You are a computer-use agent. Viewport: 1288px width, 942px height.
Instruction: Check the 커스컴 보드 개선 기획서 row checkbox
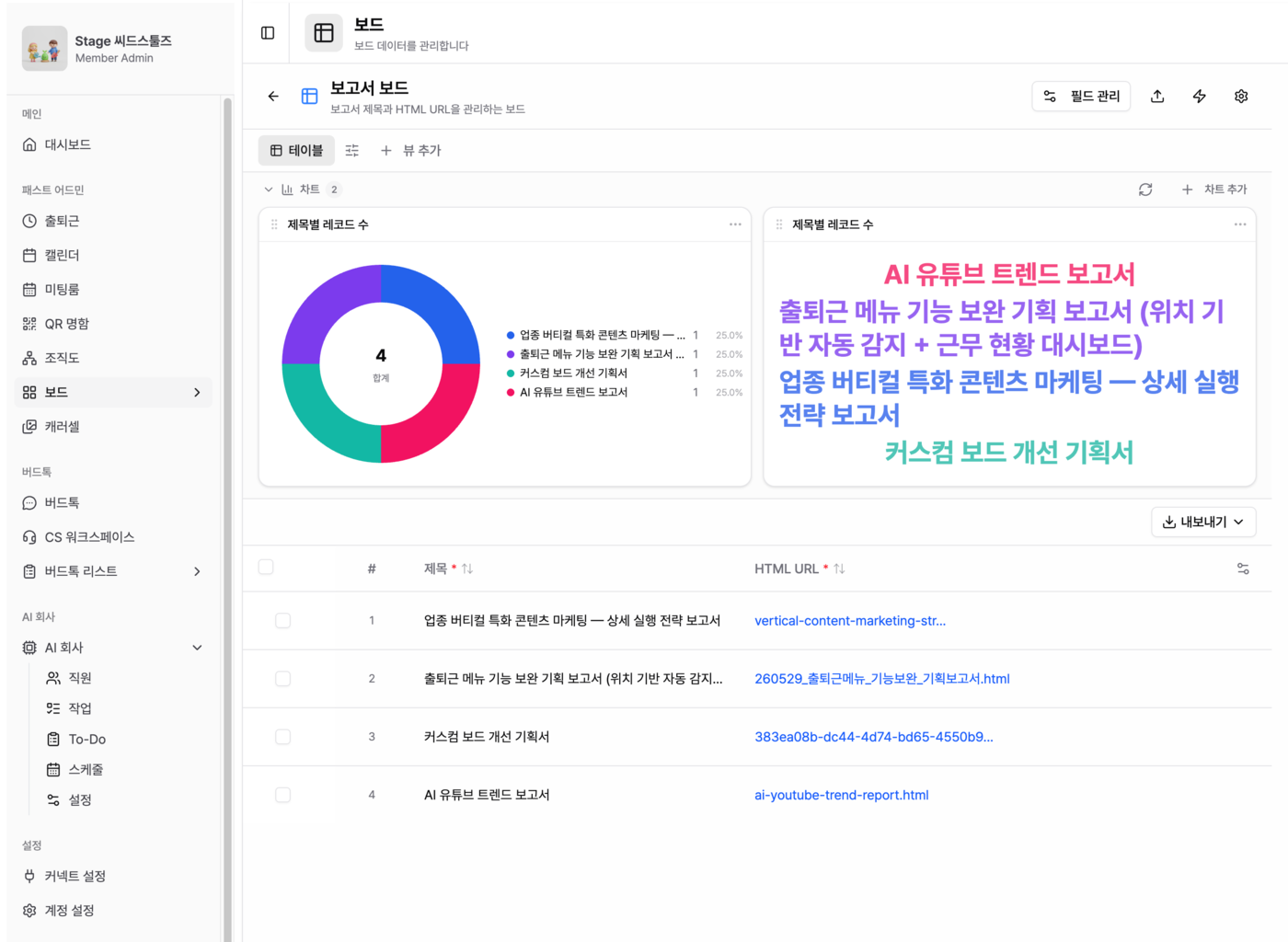(282, 737)
